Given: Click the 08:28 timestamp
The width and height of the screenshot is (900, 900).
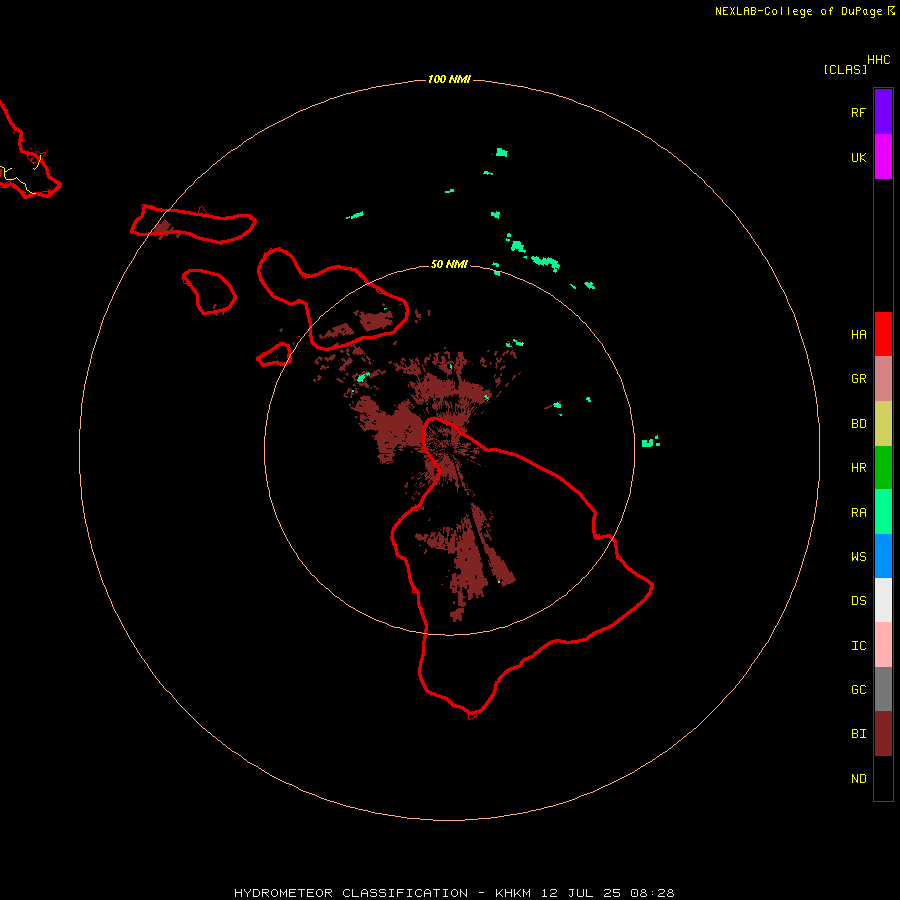Looking at the screenshot, I should [x=651, y=893].
